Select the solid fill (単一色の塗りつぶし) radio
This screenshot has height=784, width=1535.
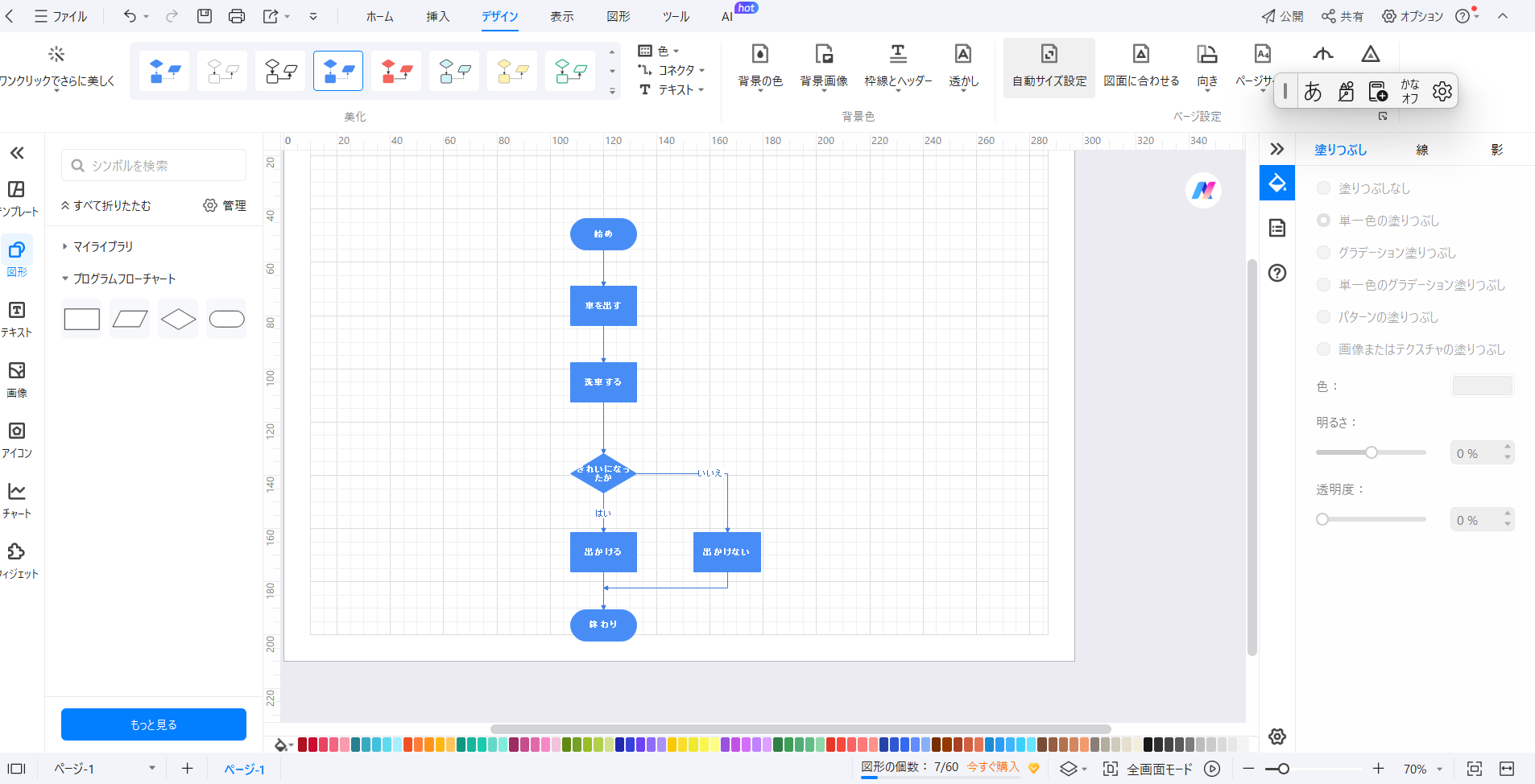pyautogui.click(x=1323, y=221)
